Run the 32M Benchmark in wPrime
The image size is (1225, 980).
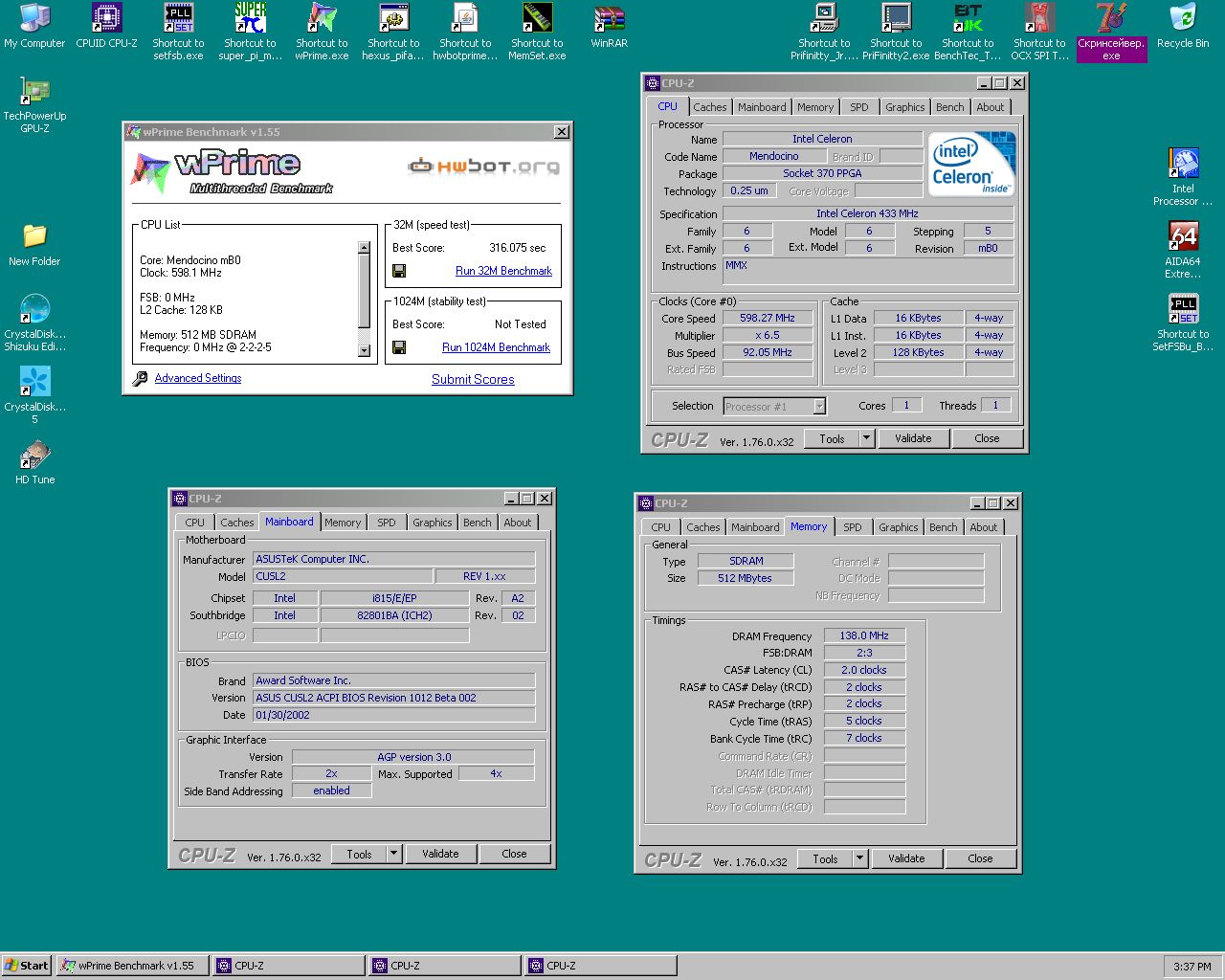503,271
